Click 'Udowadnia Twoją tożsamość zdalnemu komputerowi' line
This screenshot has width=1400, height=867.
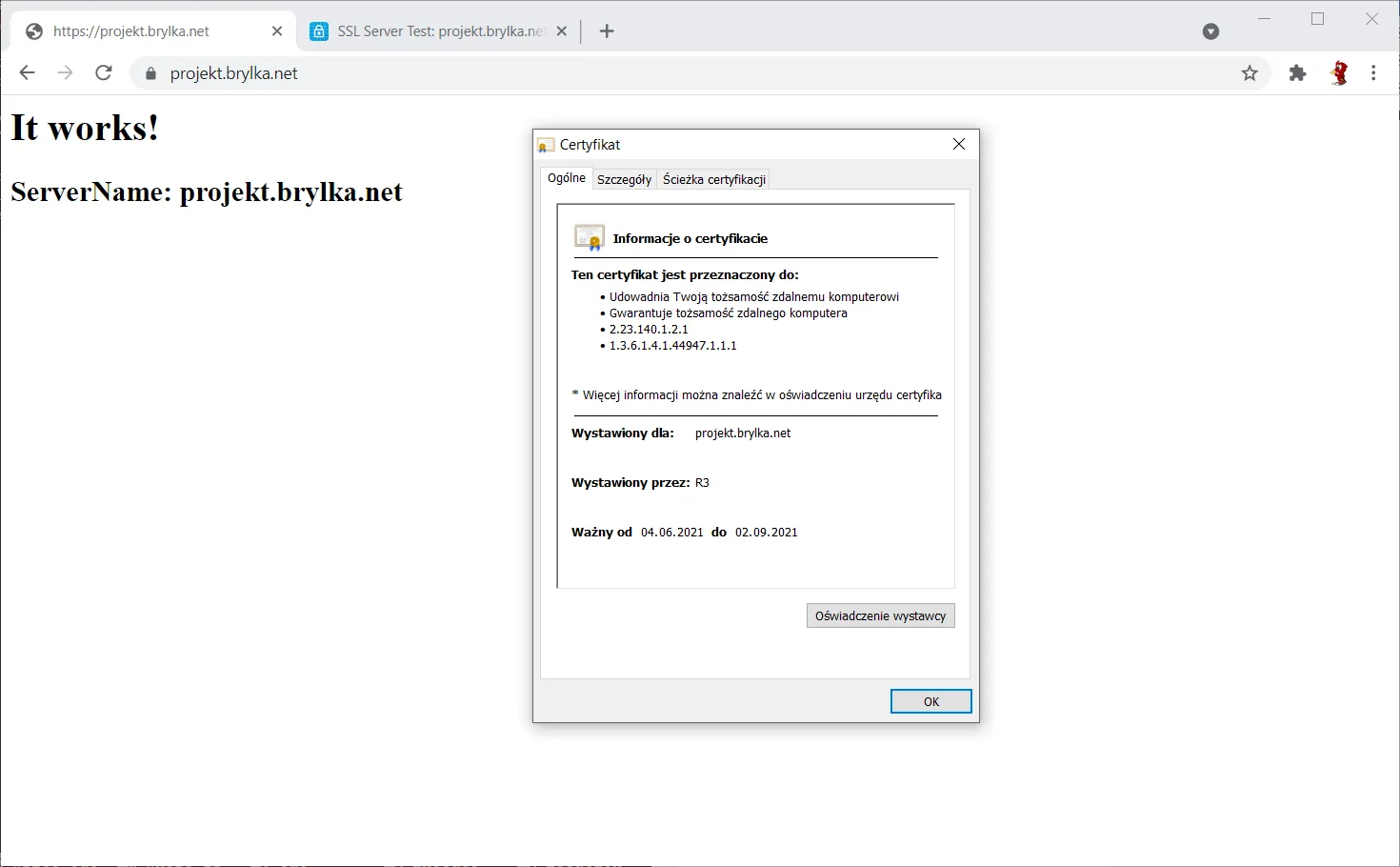pyautogui.click(x=754, y=296)
